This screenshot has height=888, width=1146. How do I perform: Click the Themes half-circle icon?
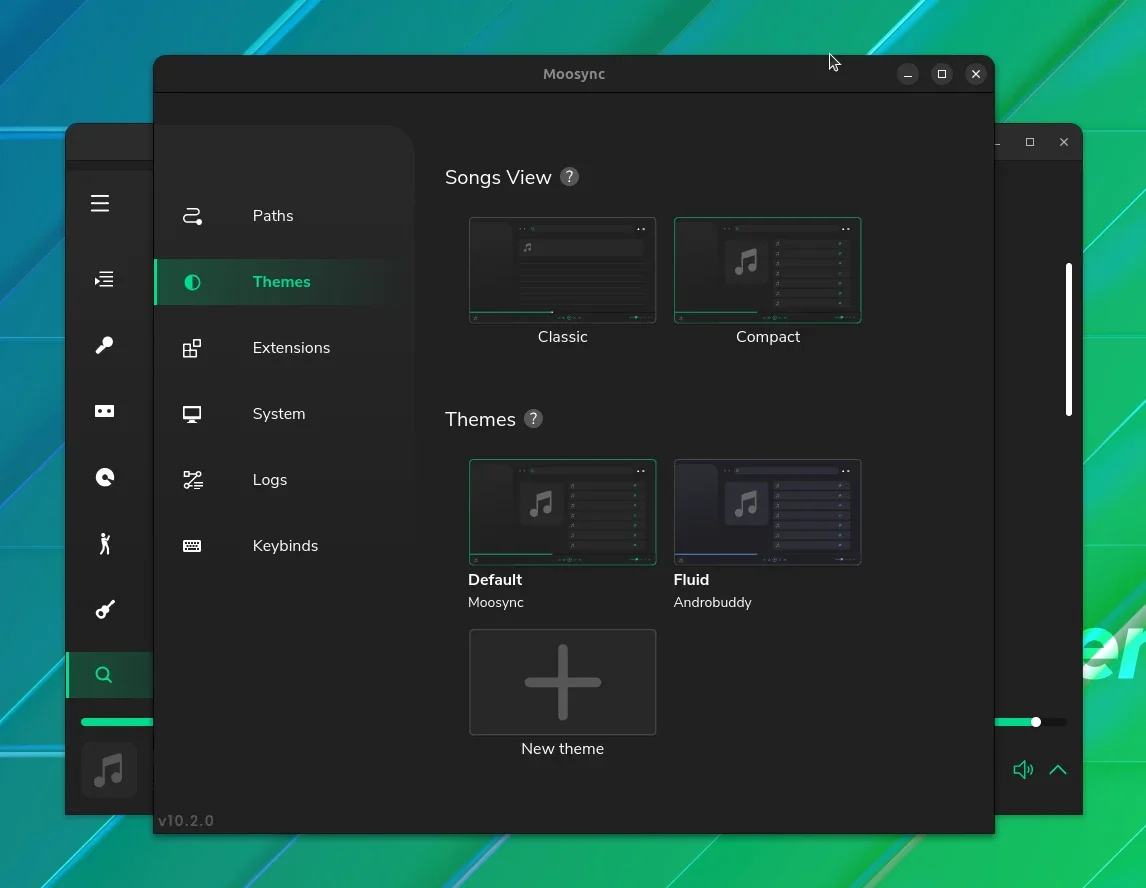[192, 282]
